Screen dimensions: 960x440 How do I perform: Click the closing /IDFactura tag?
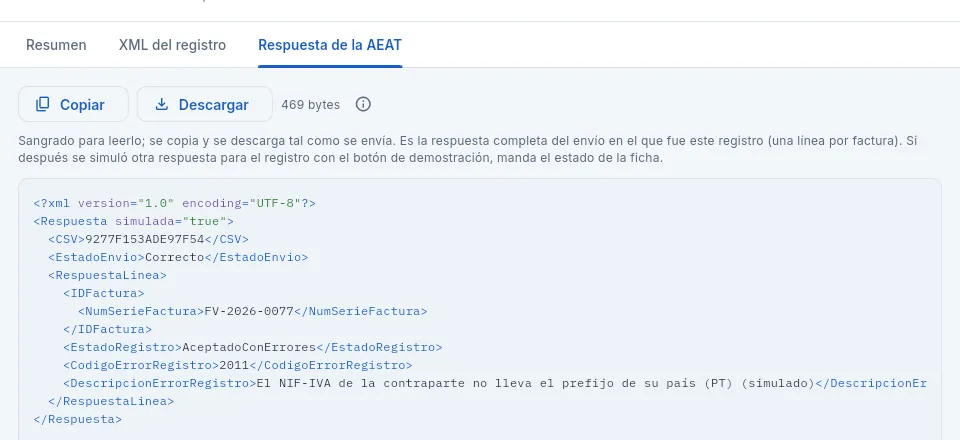(x=107, y=329)
